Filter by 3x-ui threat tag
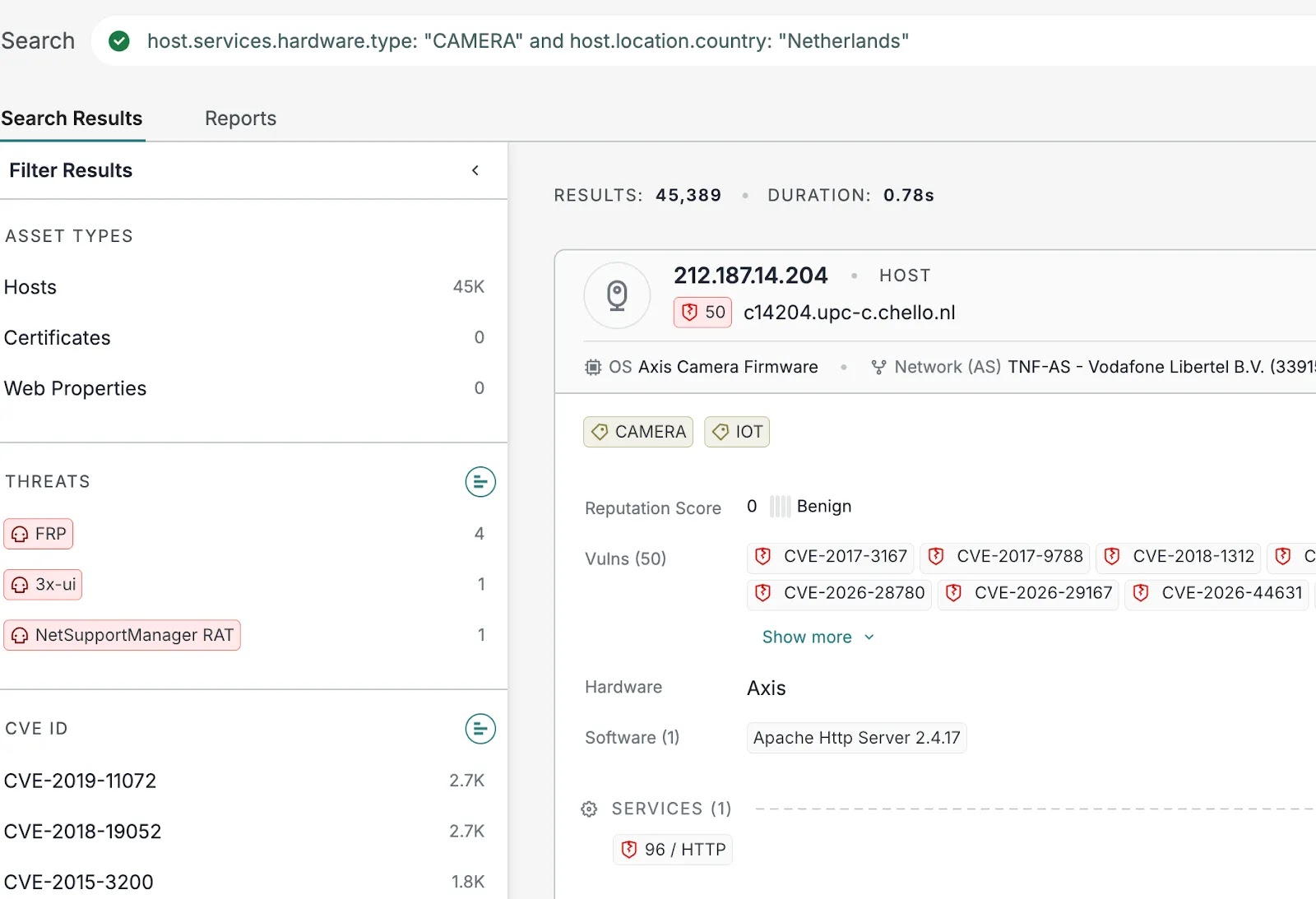 click(x=43, y=585)
